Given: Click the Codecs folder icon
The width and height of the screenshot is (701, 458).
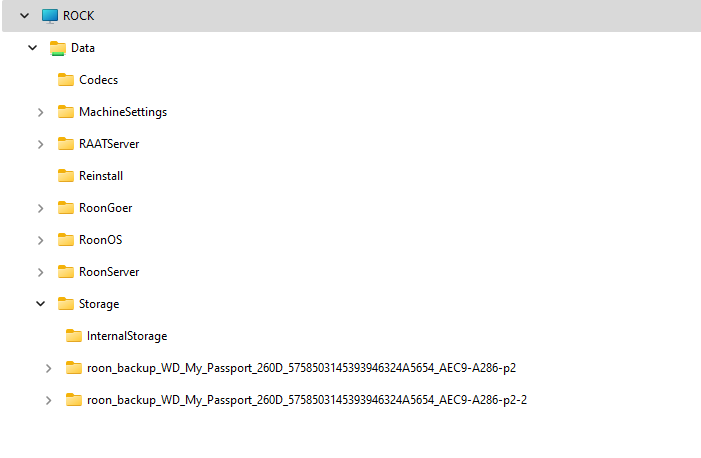Looking at the screenshot, I should coord(66,80).
